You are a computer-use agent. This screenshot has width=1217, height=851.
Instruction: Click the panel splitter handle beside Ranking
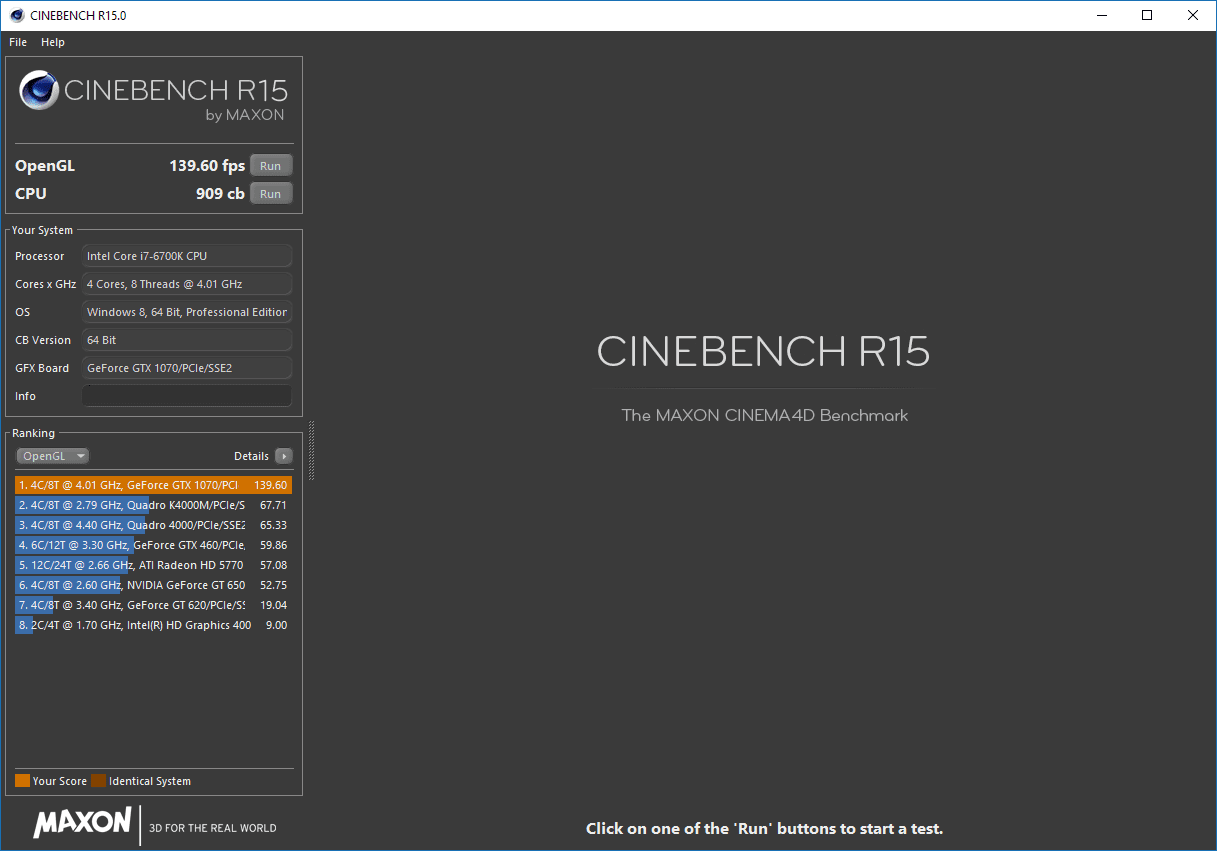pyautogui.click(x=312, y=450)
